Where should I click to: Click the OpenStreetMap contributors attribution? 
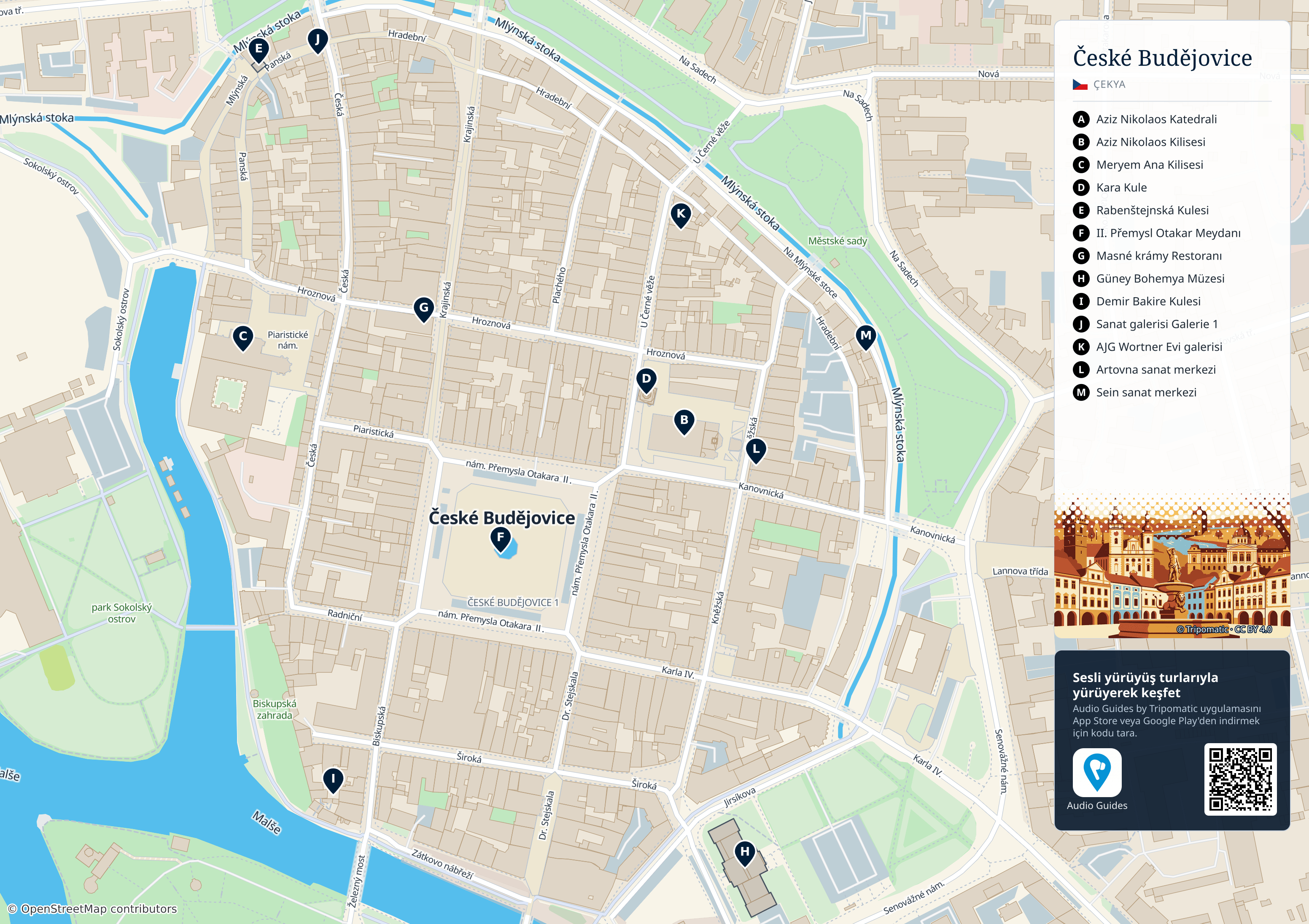92,908
